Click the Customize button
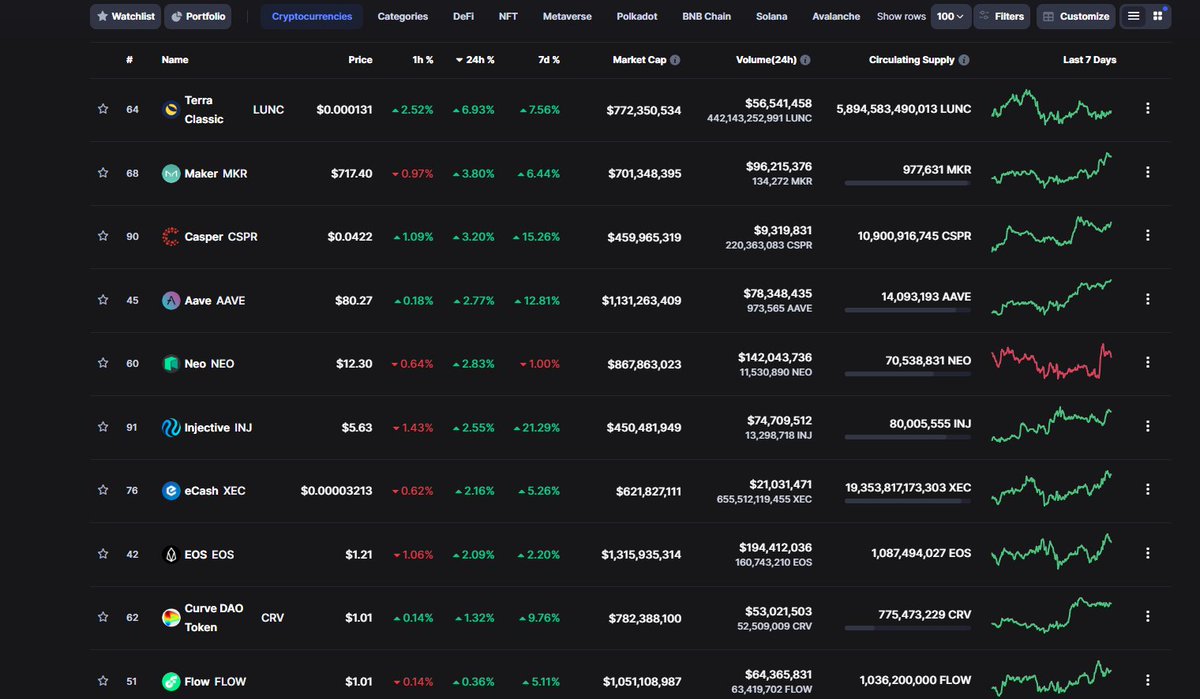The height and width of the screenshot is (699, 1200). click(1077, 16)
